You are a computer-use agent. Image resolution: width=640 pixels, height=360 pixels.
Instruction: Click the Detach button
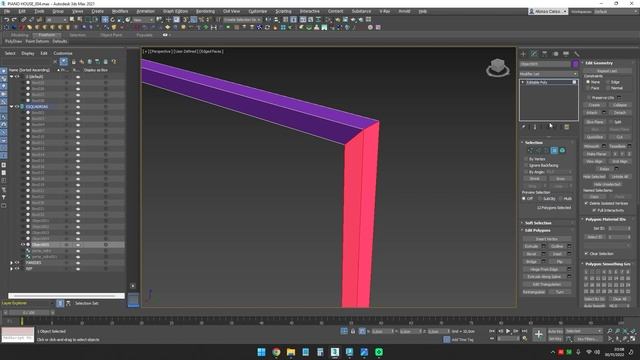tap(620, 113)
